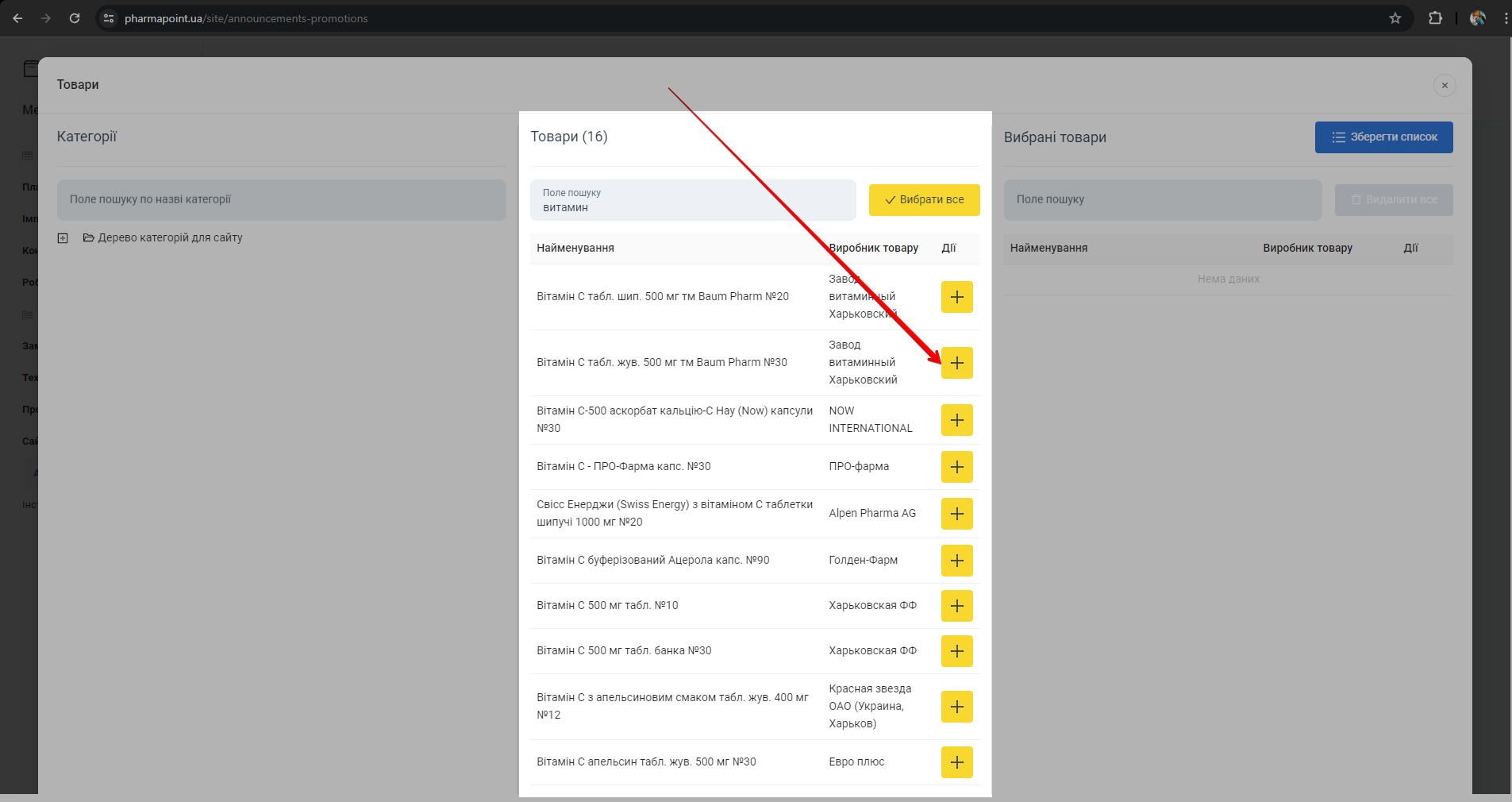Image resolution: width=1512 pixels, height=802 pixels.
Task: Add Swiss Energy vitamin C tablets product
Action: 956,514
